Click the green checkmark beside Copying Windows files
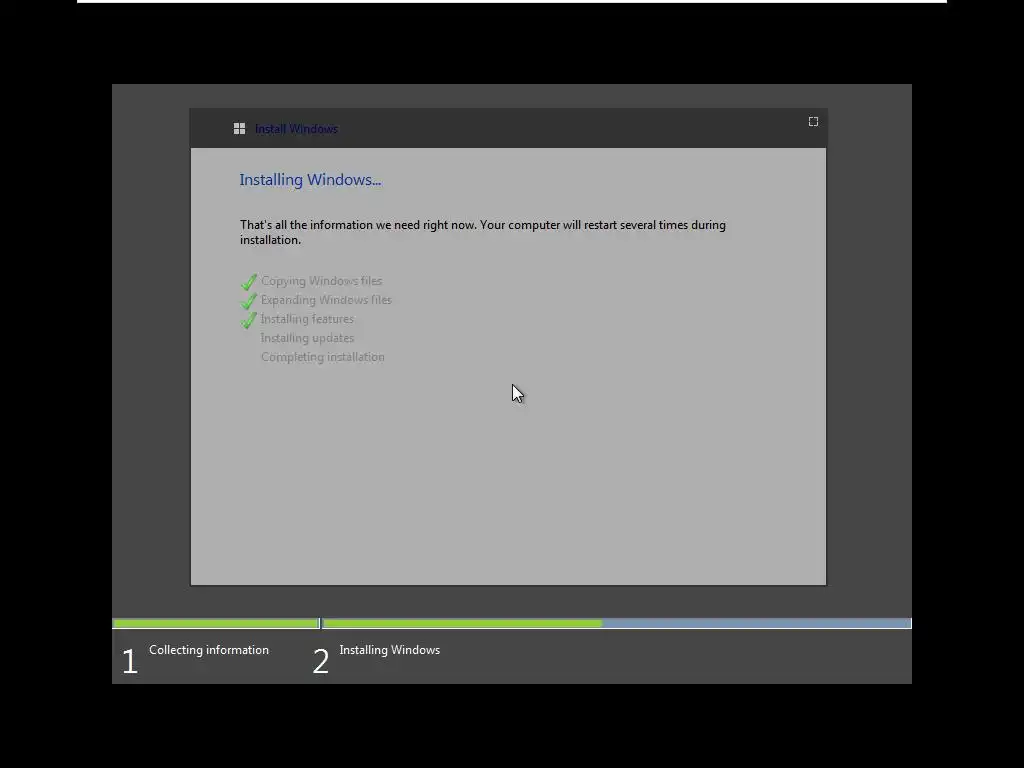The image size is (1024, 768). [249, 281]
